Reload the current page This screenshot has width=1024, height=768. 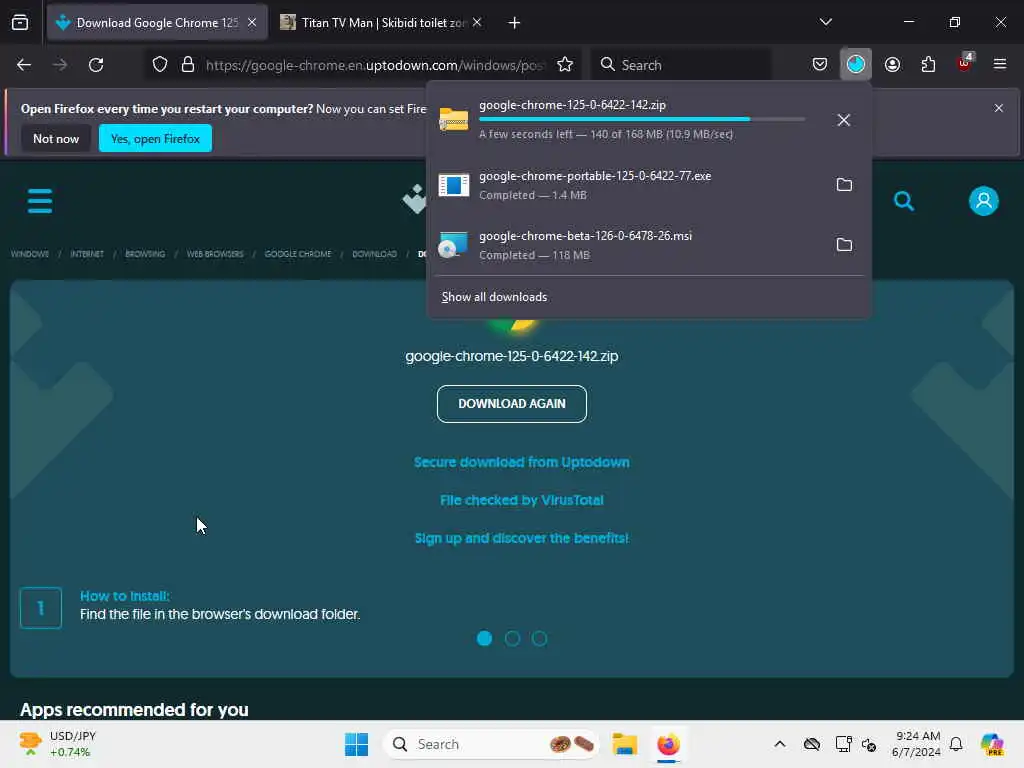coord(96,65)
